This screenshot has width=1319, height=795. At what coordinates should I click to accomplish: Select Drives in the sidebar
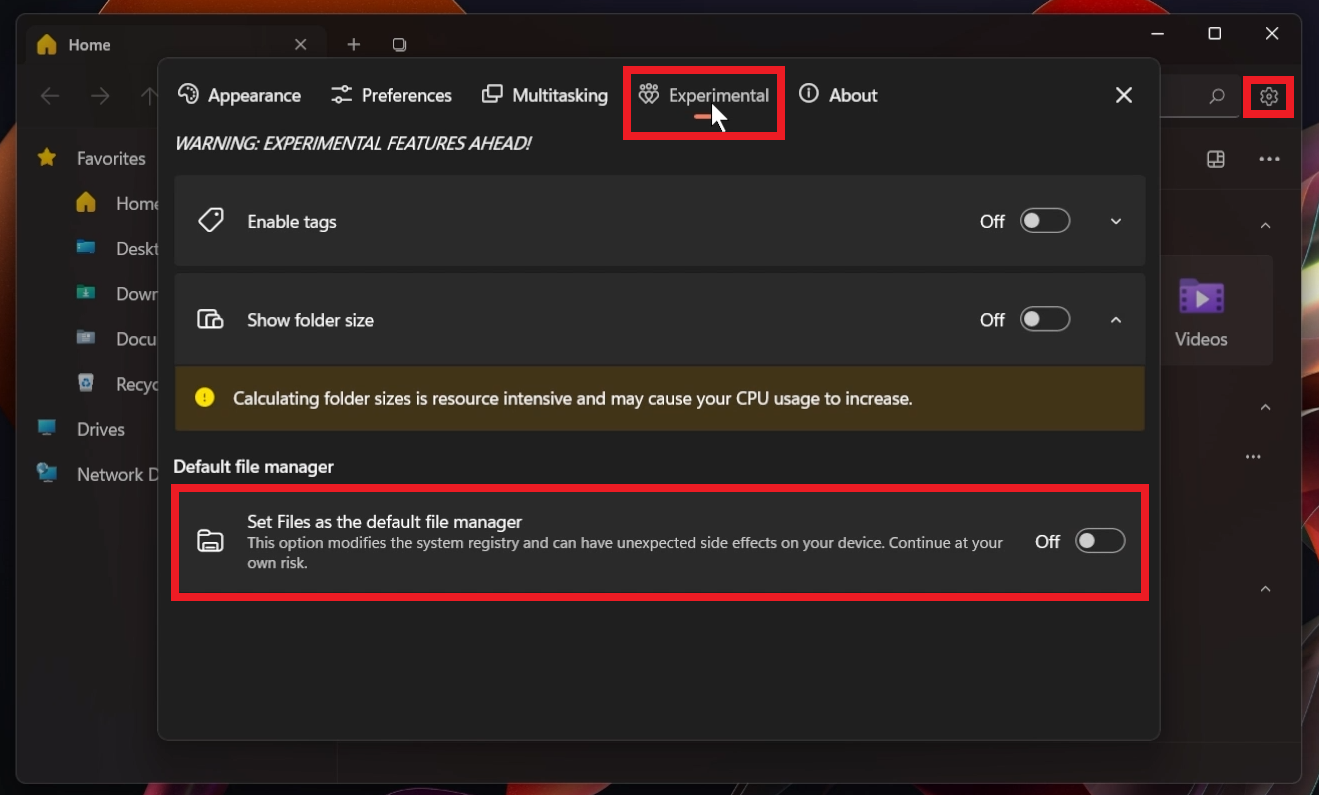[x=100, y=429]
